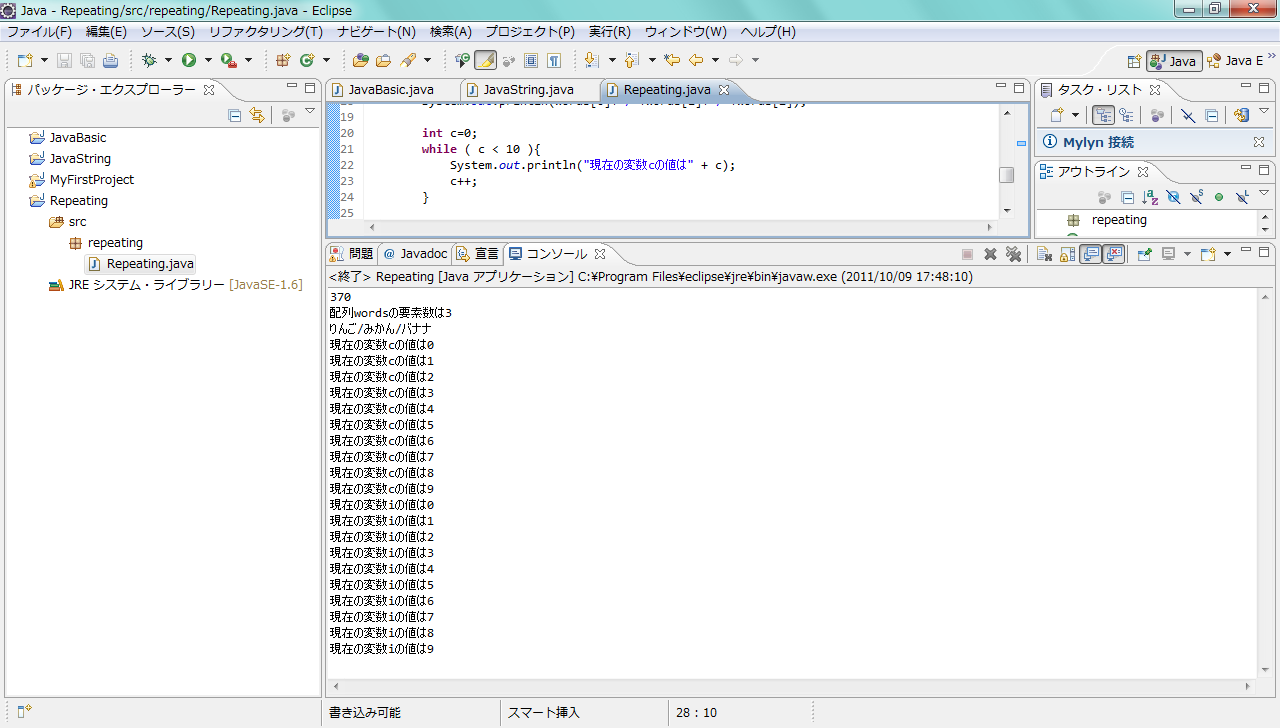Clear the console output
This screenshot has width=1280, height=728.
[x=1043, y=254]
